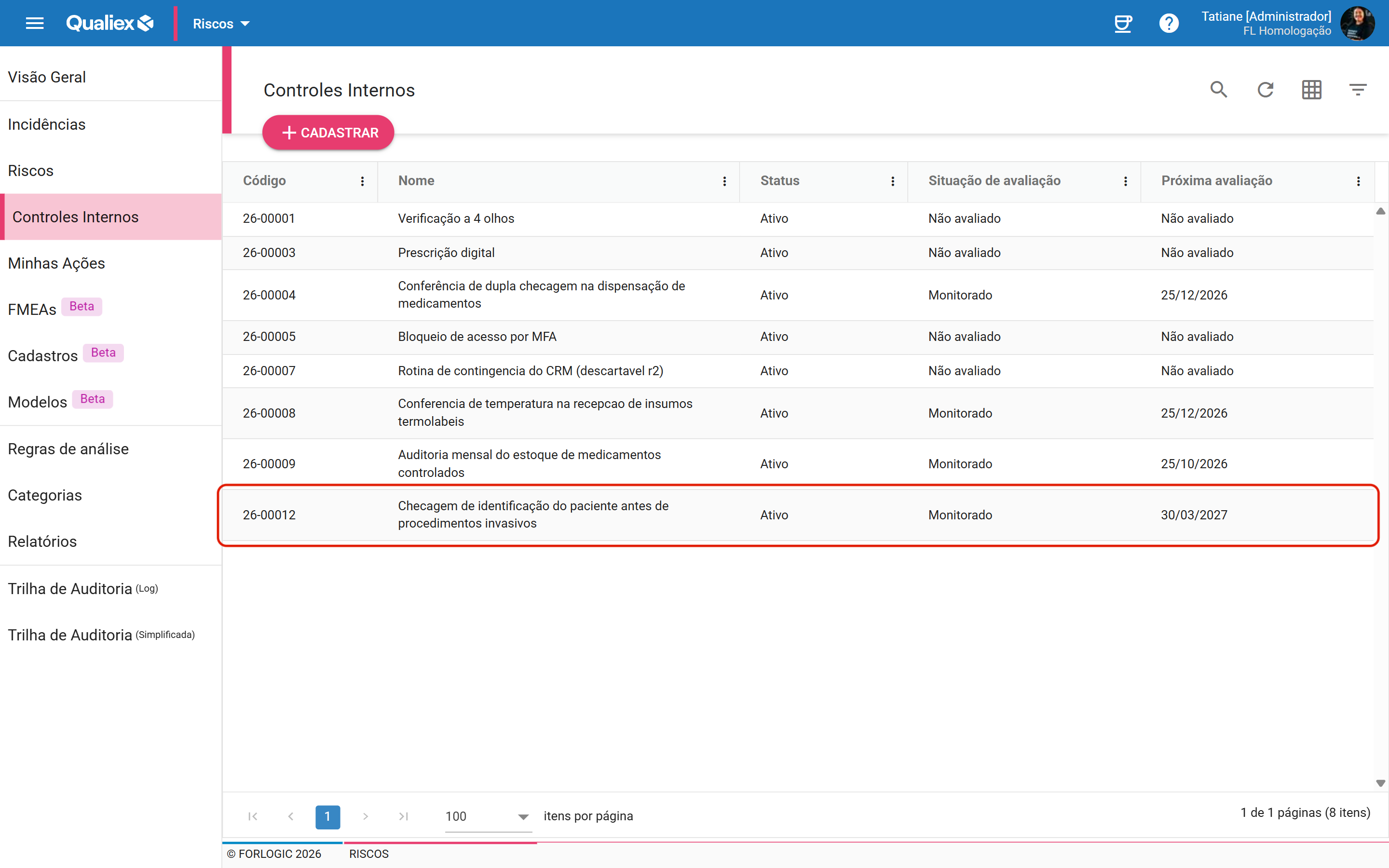Select page 1 pagination button
The height and width of the screenshot is (868, 1389).
(328, 816)
